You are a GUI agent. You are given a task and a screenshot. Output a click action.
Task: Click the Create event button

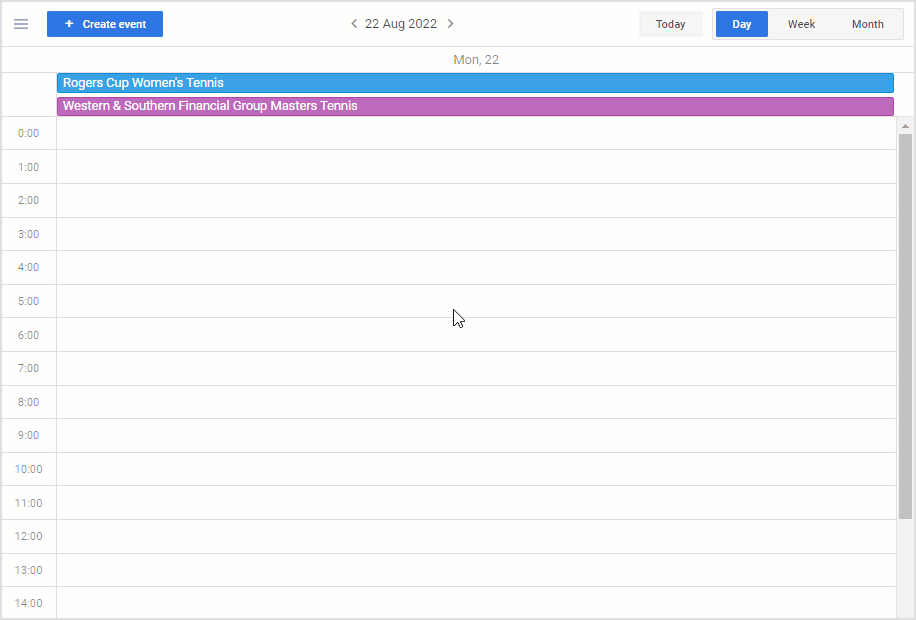[x=105, y=24]
